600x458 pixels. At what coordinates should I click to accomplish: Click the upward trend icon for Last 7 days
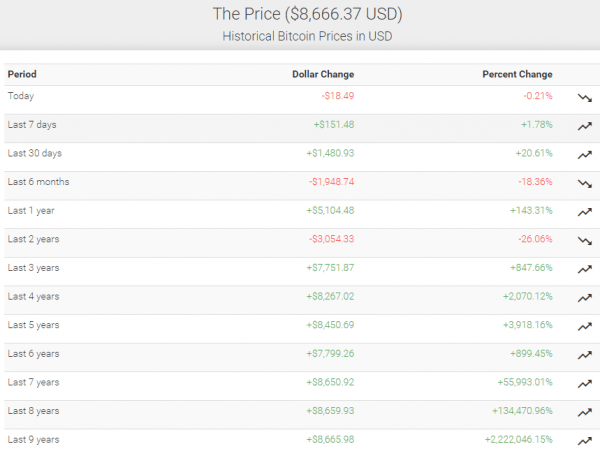585,126
